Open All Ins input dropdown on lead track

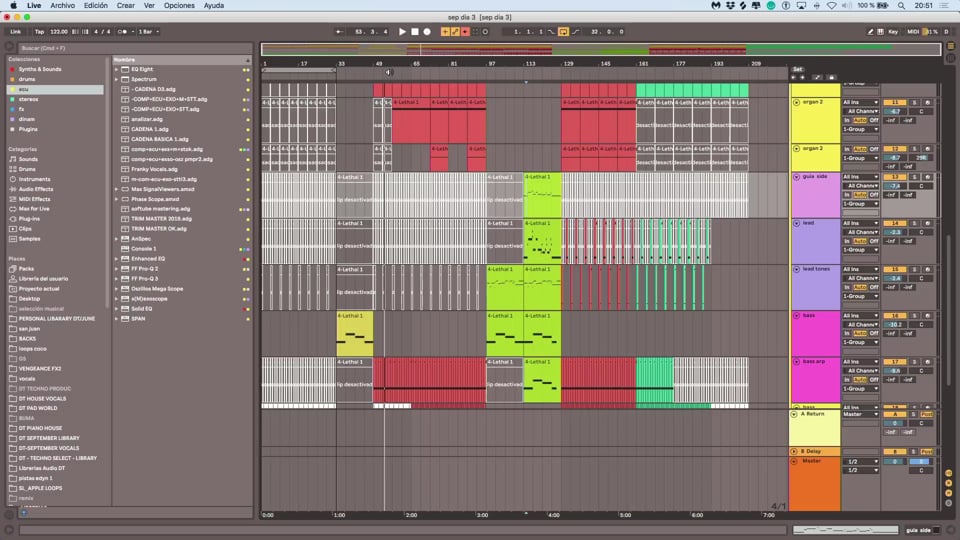[860, 223]
